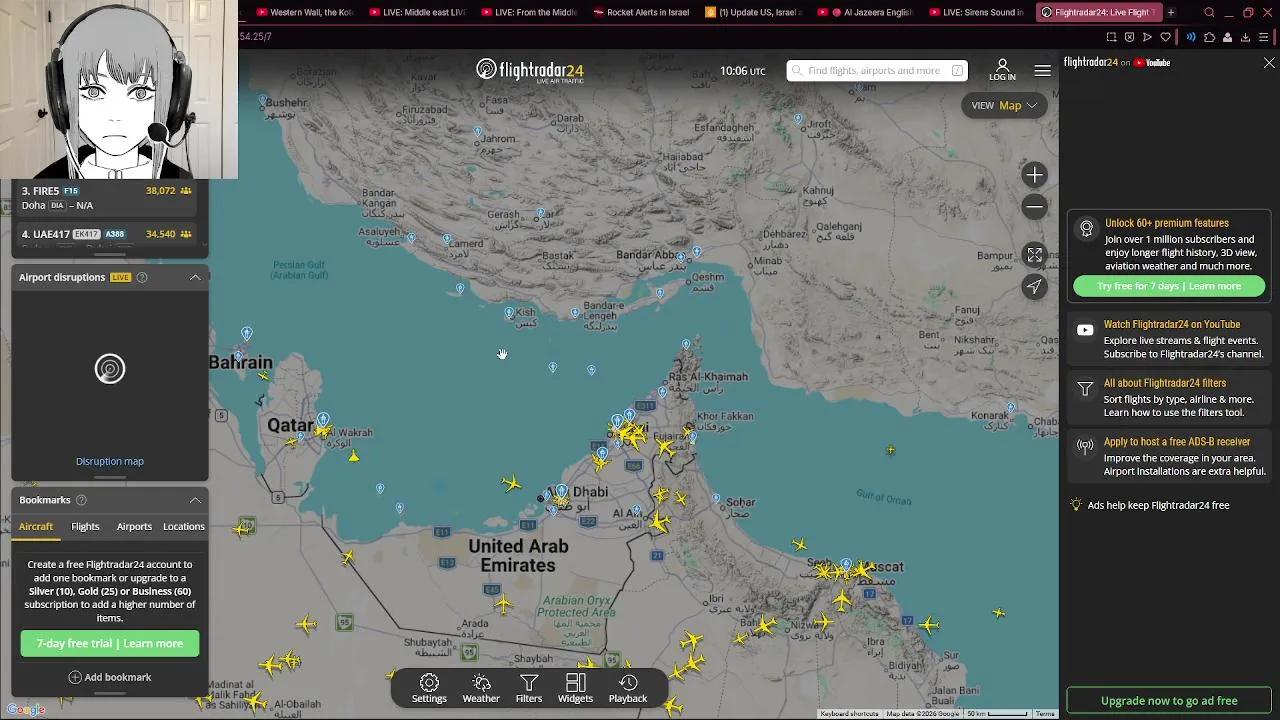
Task: Click Airport disruptions help question mark
Action: (x=142, y=277)
